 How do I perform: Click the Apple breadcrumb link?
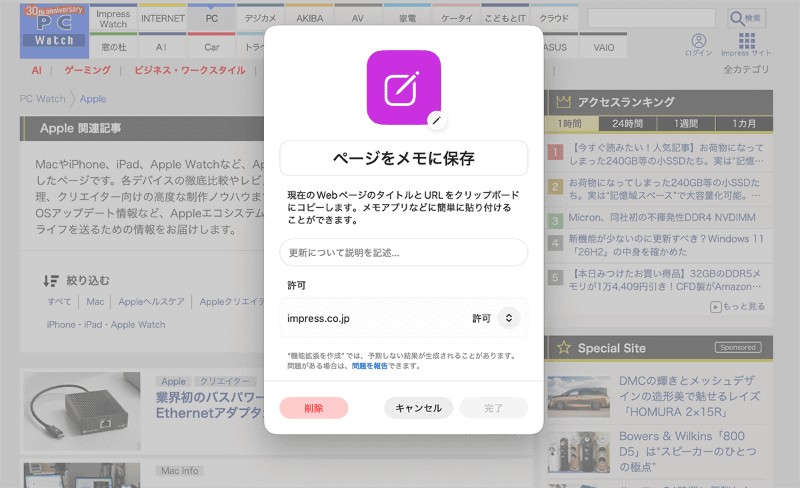pos(93,99)
